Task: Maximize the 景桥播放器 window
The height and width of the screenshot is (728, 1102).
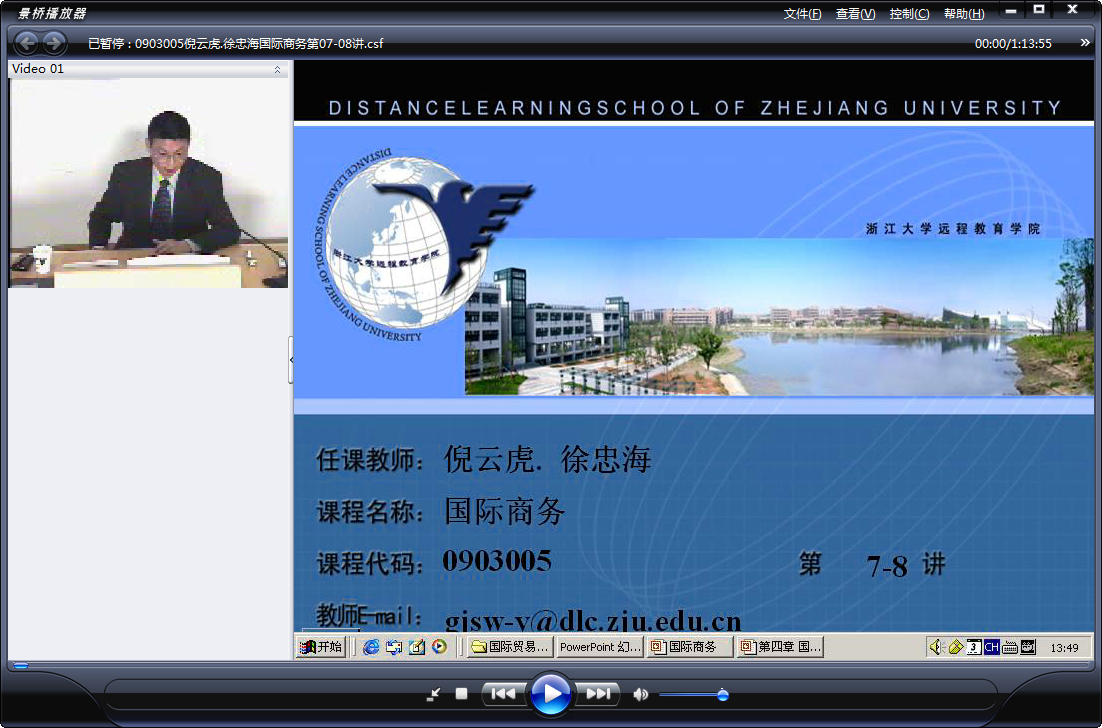Action: pyautogui.click(x=1039, y=10)
